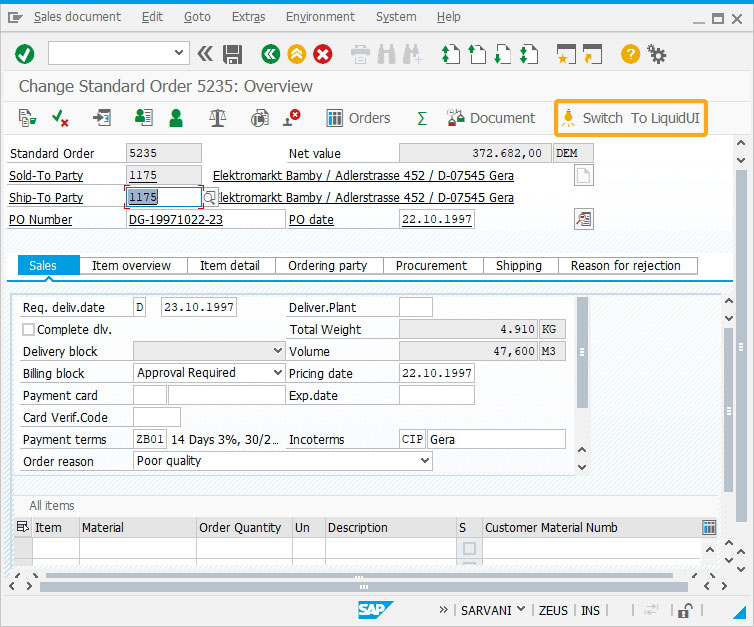Viewport: 754px width, 627px height.
Task: Click the Sigma totals icon
Action: tap(422, 118)
